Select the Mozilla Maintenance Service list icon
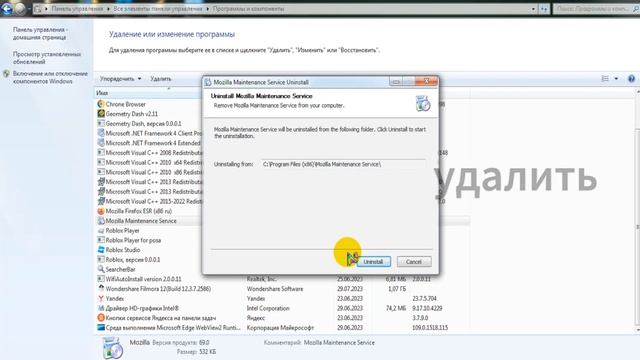The height and width of the screenshot is (360, 640). point(101,221)
